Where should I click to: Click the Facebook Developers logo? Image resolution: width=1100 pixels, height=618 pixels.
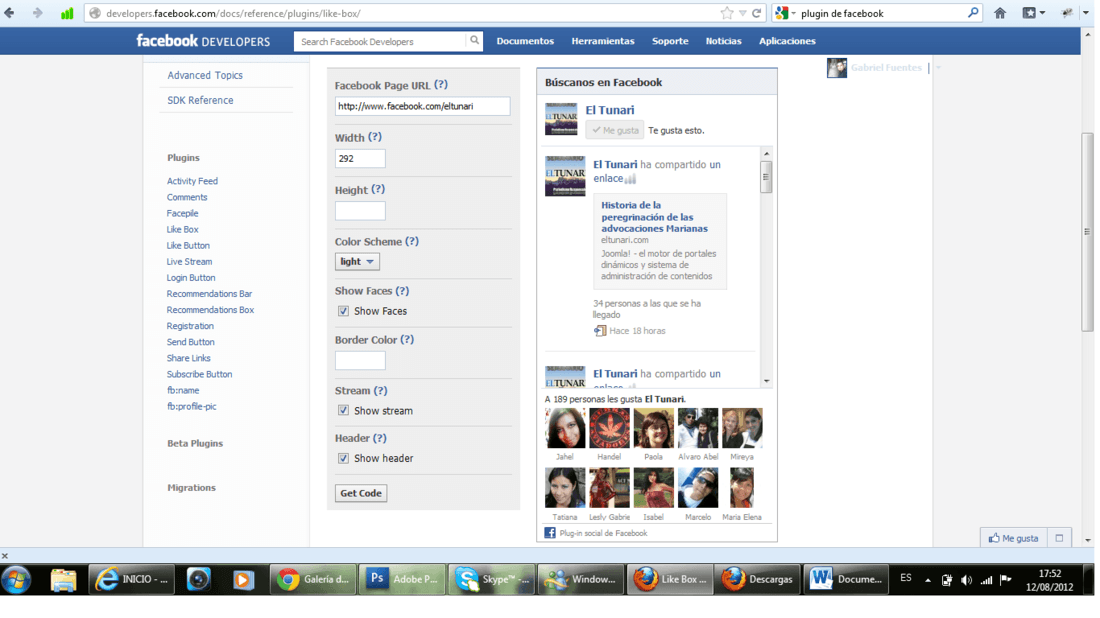click(203, 41)
